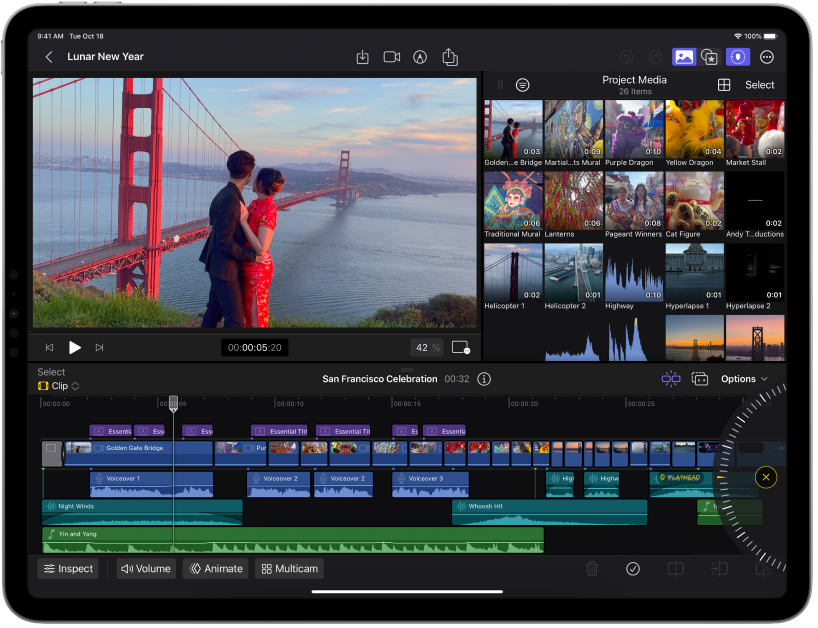Toggle picture-in-picture viewer mode
Image resolution: width=818 pixels, height=628 pixels.
click(459, 347)
